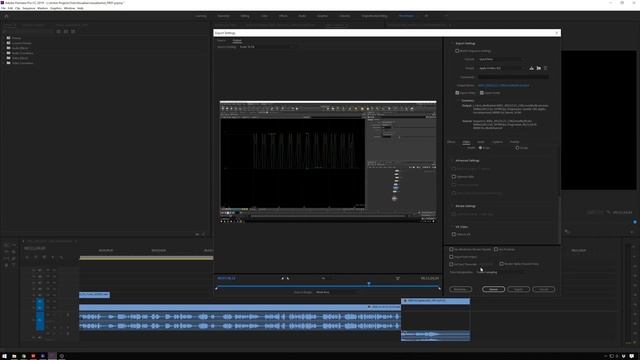The image size is (640, 360).
Task: Select the 16-bpc depth radio button
Action: point(517,148)
